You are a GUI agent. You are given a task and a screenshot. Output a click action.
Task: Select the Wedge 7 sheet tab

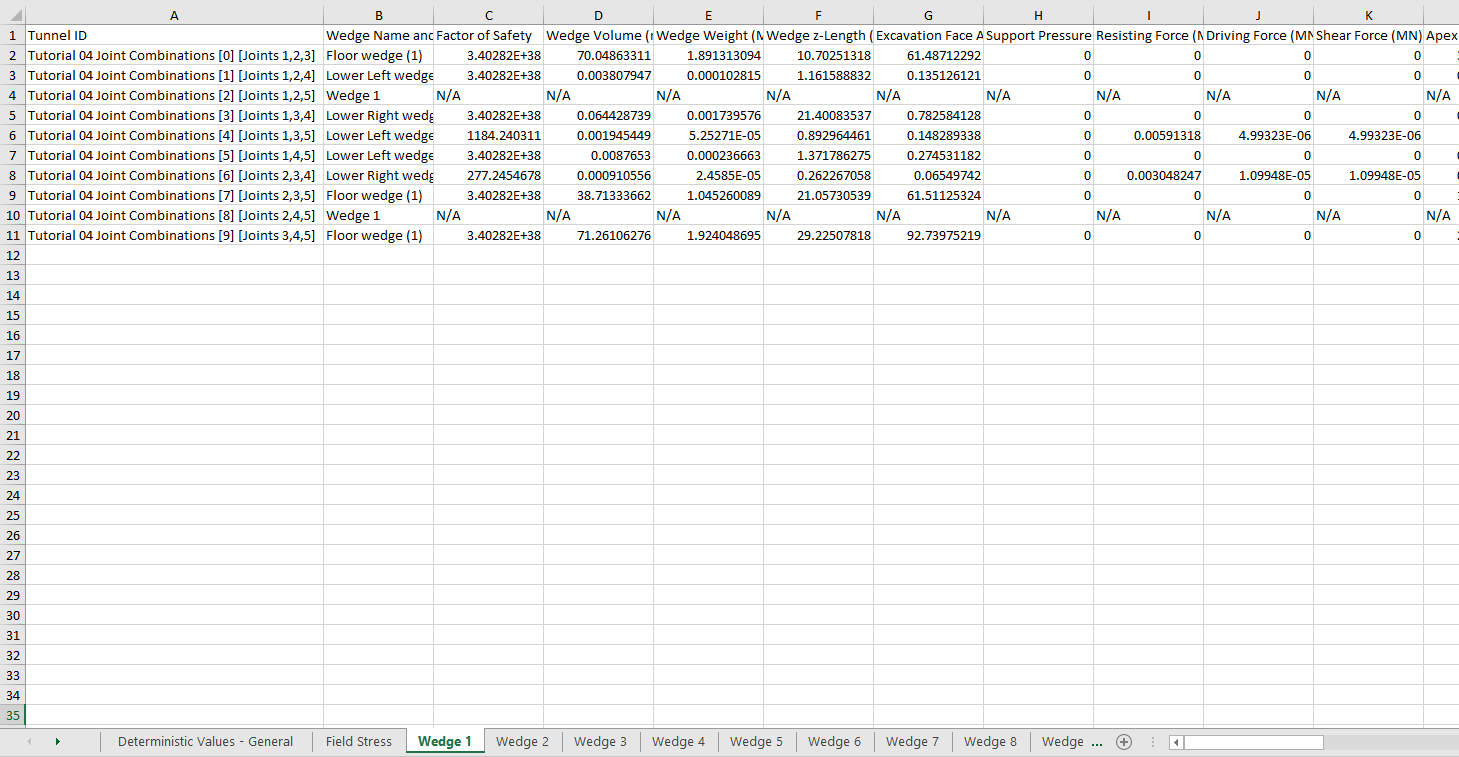pyautogui.click(x=912, y=742)
